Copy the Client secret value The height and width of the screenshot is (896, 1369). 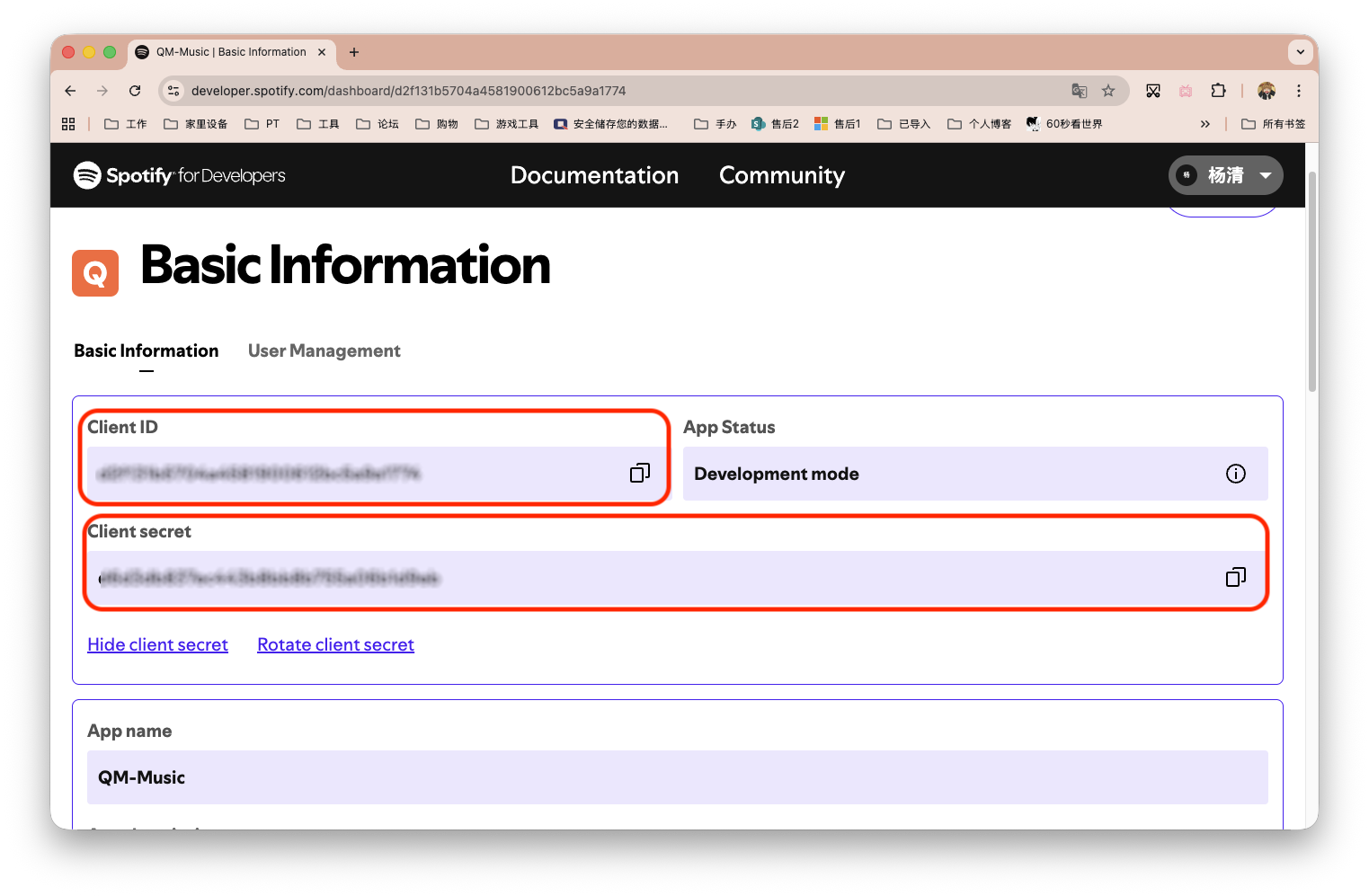pyautogui.click(x=1235, y=577)
